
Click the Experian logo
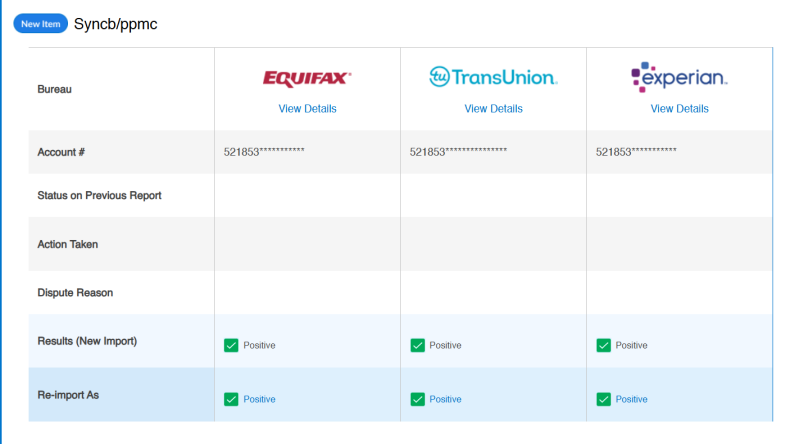pyautogui.click(x=679, y=77)
